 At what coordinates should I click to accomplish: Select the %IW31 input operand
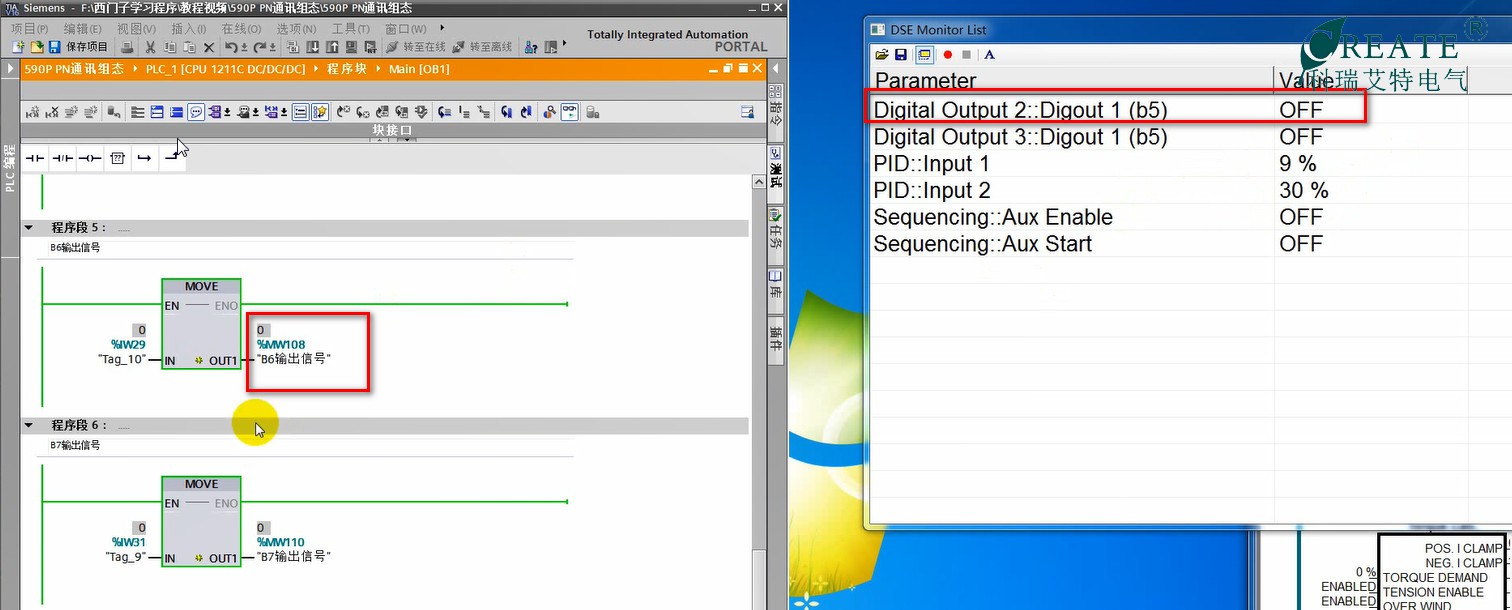pyautogui.click(x=129, y=543)
